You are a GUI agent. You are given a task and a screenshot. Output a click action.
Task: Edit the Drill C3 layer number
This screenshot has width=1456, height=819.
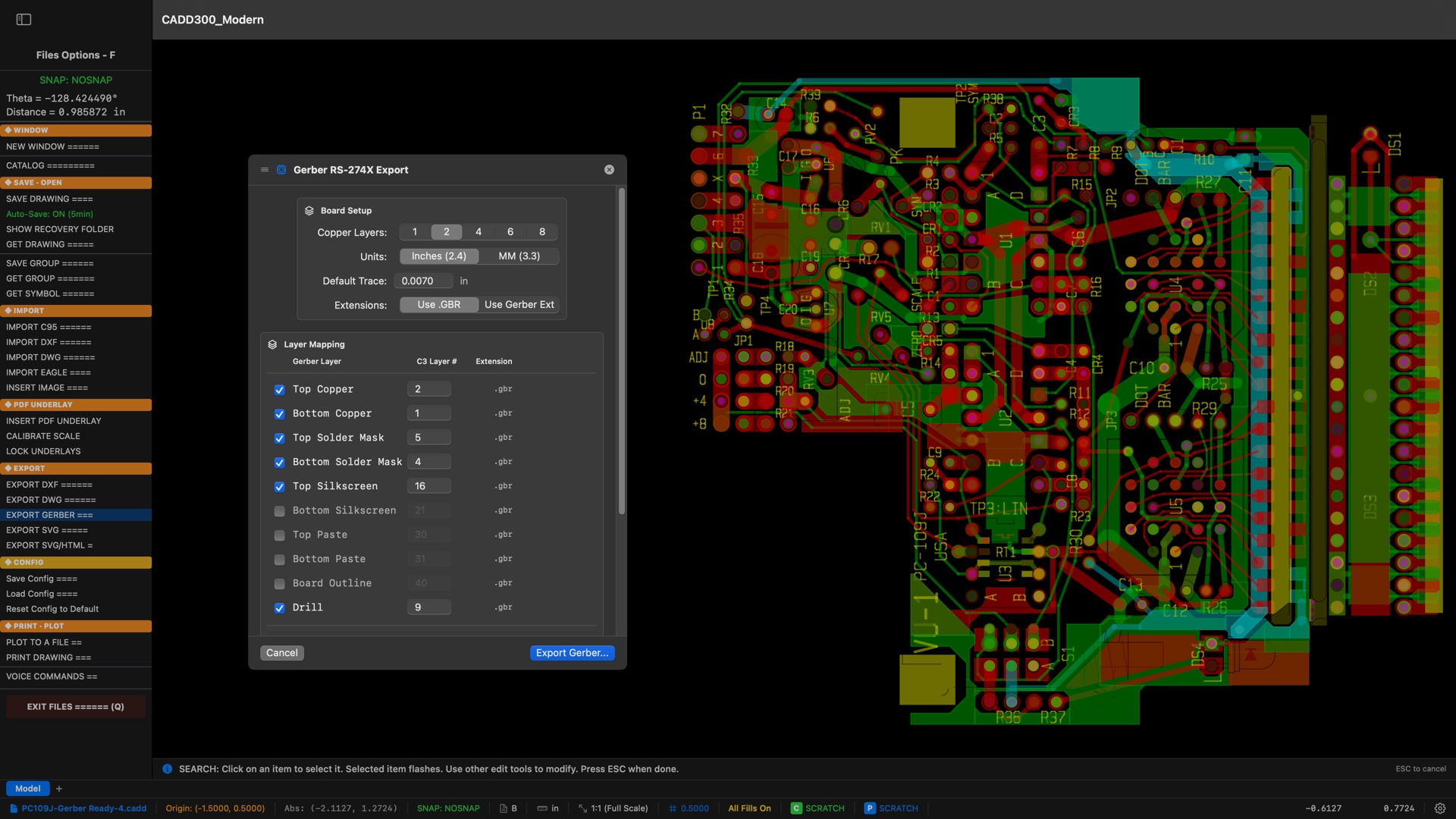pos(429,607)
